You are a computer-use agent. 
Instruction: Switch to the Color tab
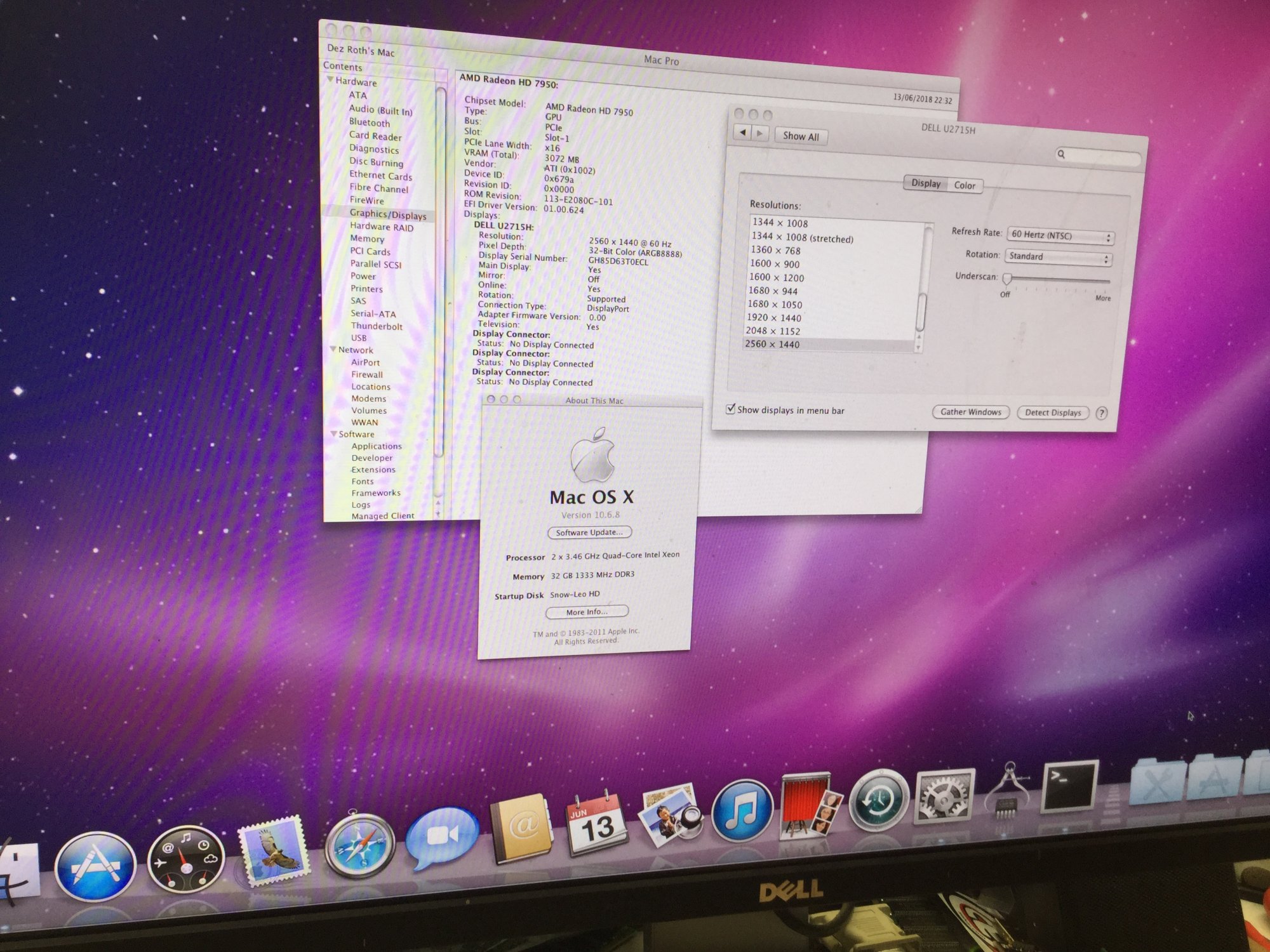point(964,185)
